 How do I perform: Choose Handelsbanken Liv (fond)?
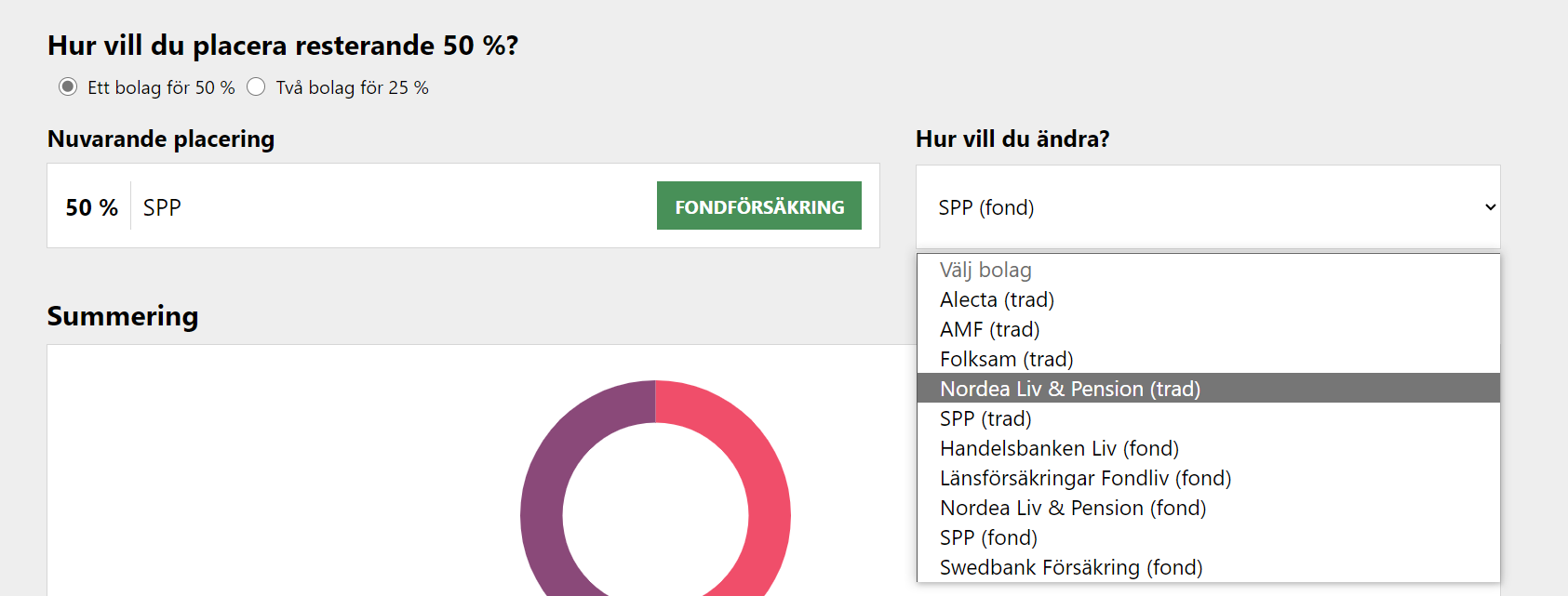(x=1059, y=448)
